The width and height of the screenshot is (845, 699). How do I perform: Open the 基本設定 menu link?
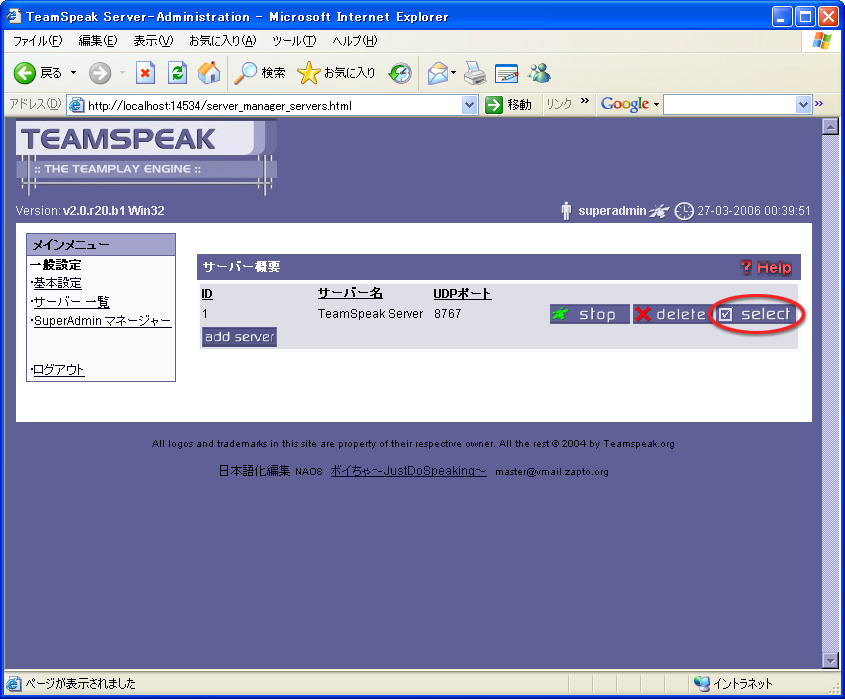pyautogui.click(x=57, y=283)
